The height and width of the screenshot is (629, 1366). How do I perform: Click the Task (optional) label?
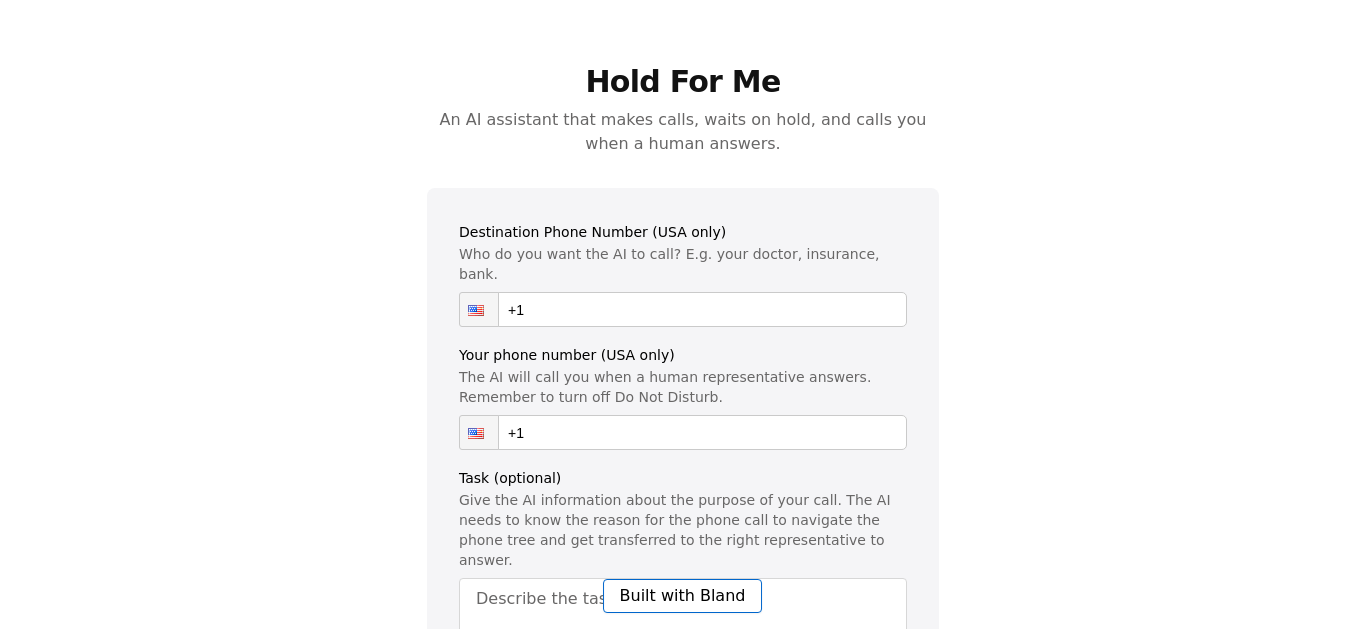point(510,478)
